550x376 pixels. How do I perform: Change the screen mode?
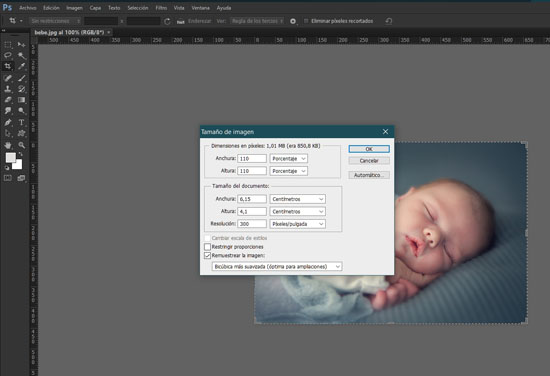(x=21, y=178)
